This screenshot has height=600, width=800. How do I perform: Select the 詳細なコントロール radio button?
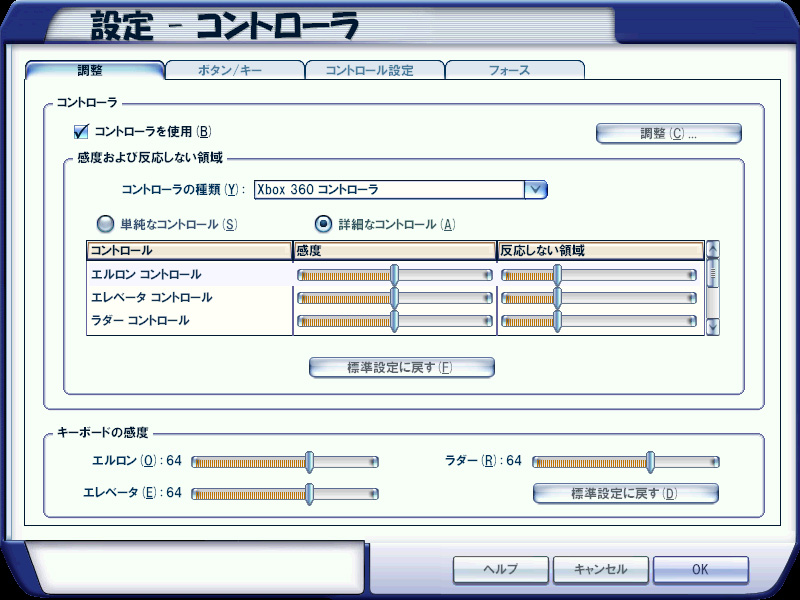point(323,223)
